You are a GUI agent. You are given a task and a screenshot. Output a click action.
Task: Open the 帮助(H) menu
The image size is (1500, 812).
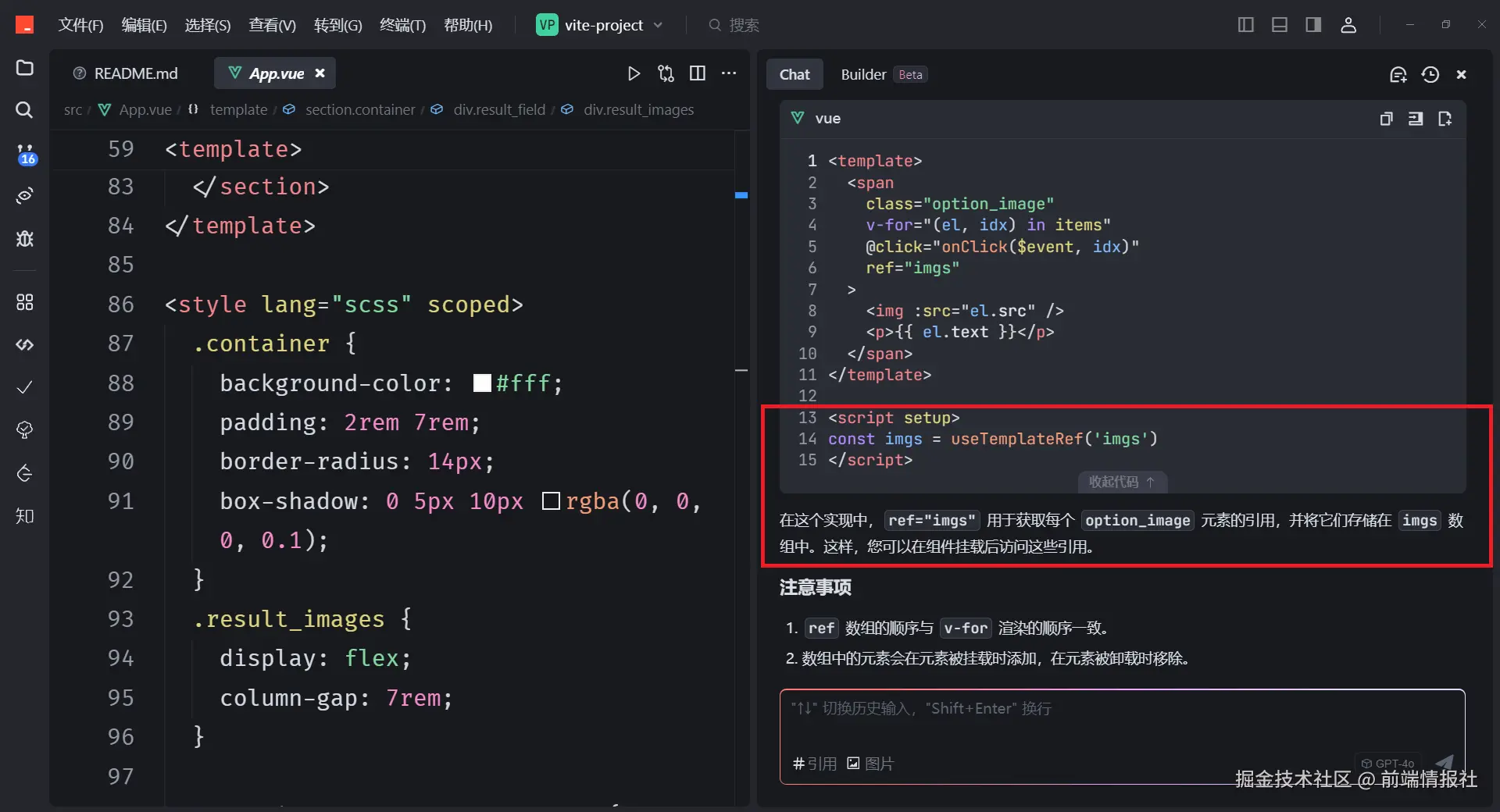click(x=468, y=25)
